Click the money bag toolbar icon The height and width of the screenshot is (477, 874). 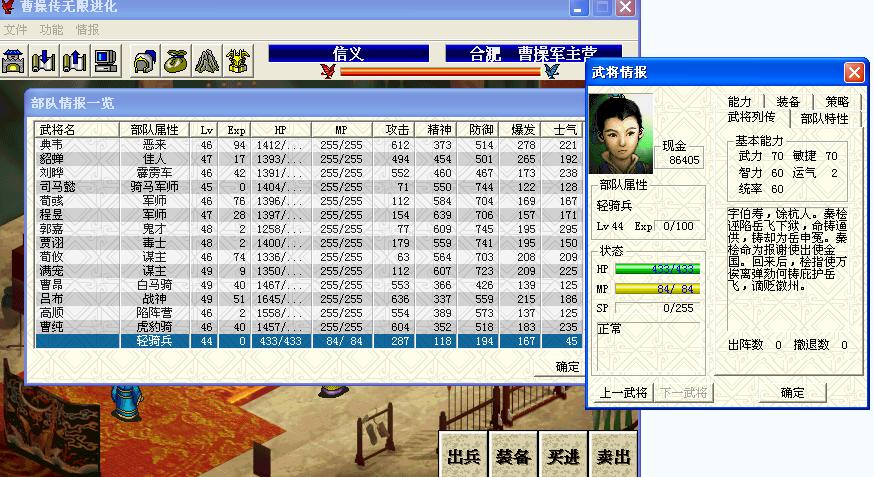[176, 61]
